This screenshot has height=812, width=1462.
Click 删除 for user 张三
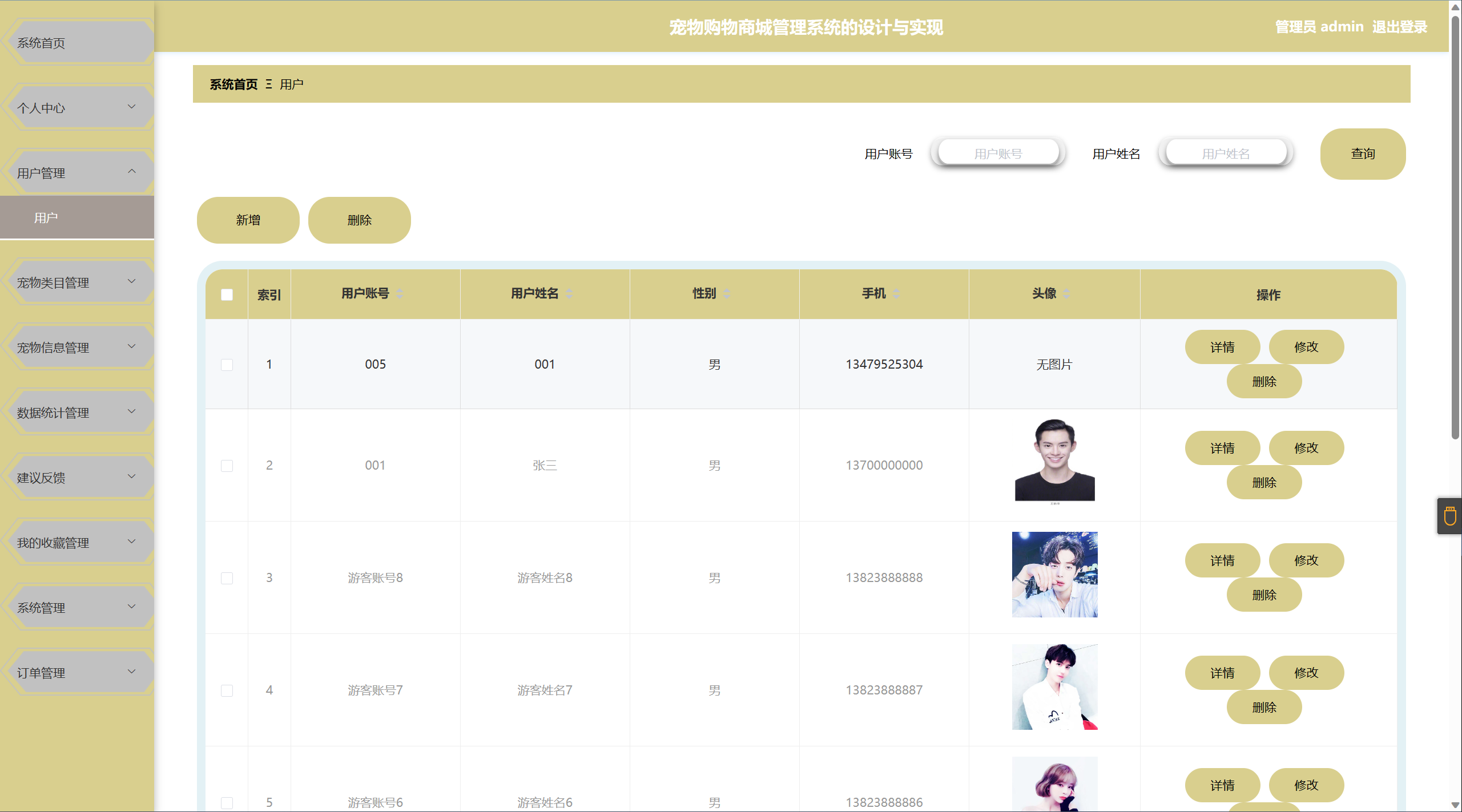tap(1264, 482)
